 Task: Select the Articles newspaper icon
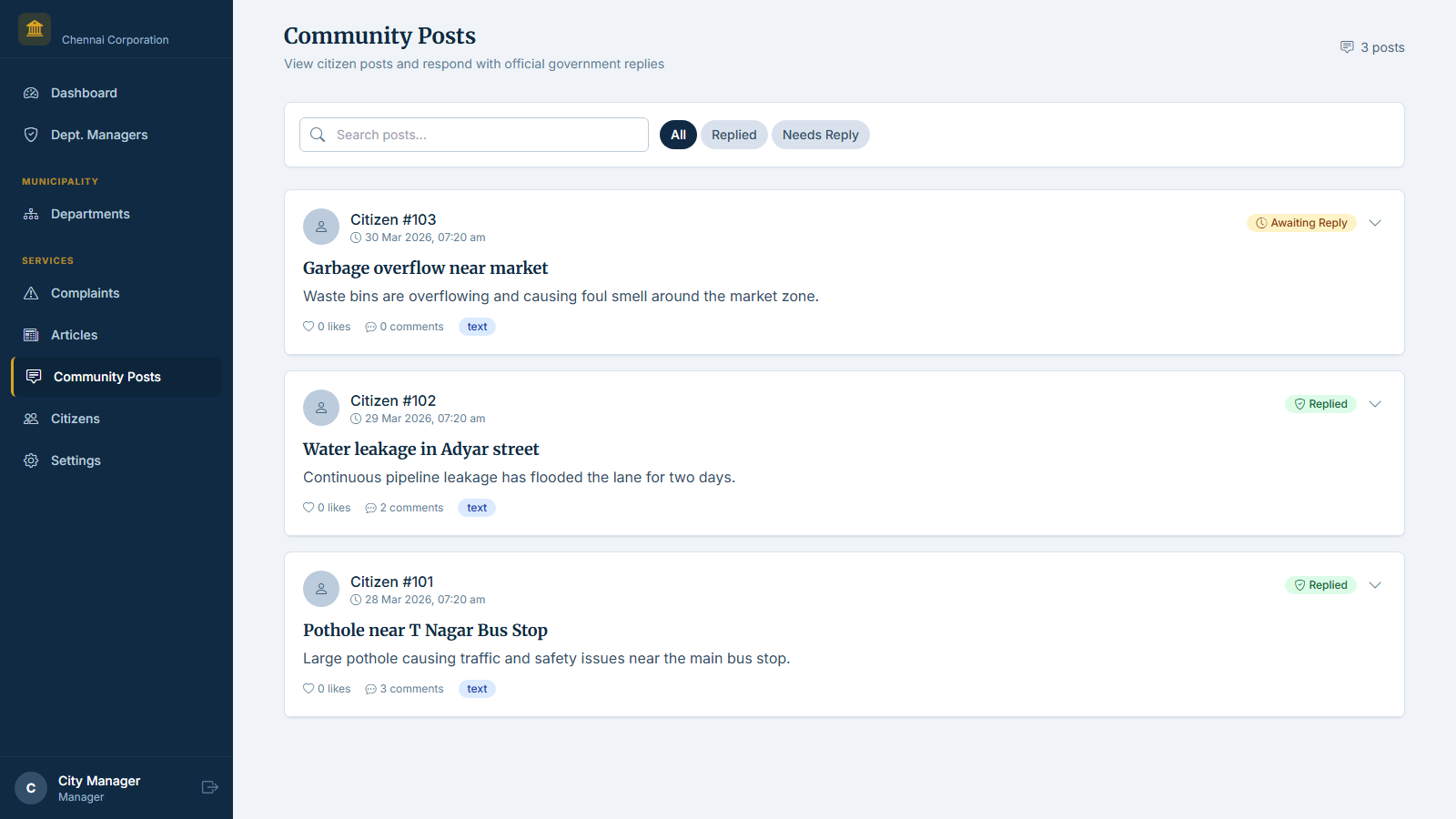30,335
